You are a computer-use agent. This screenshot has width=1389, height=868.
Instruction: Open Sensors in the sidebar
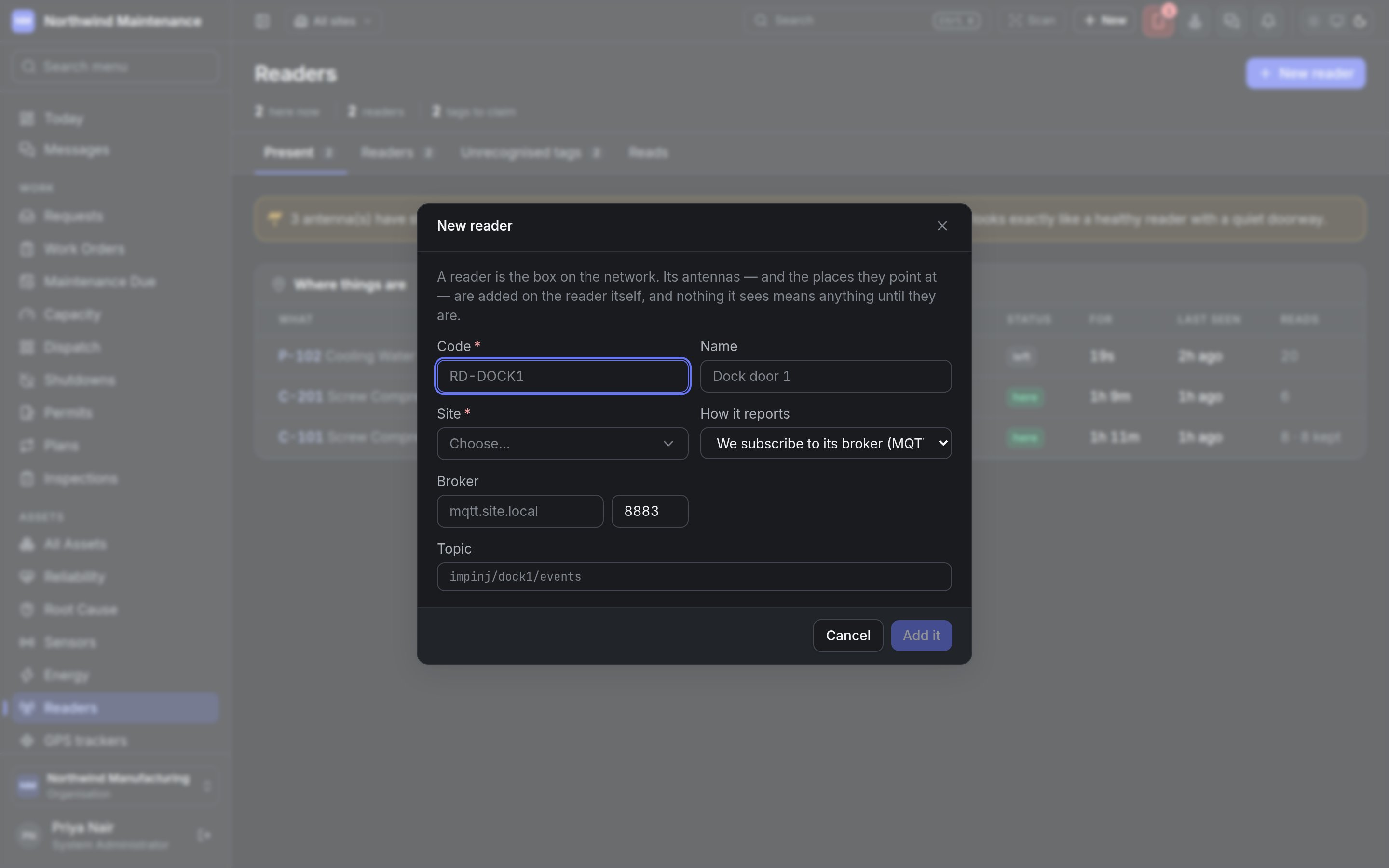[115, 642]
